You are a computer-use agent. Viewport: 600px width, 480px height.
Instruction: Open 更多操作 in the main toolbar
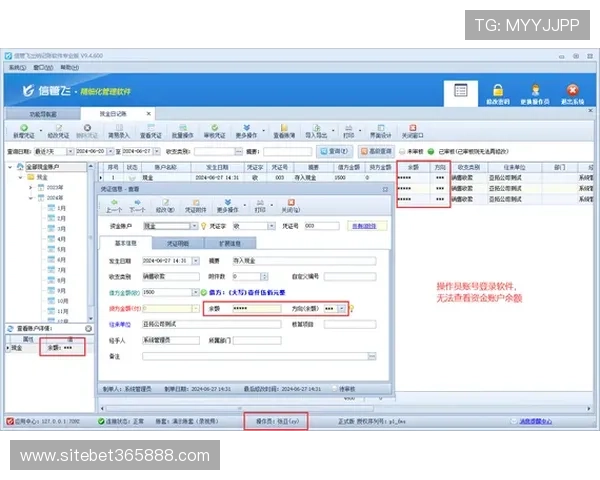coord(246,131)
